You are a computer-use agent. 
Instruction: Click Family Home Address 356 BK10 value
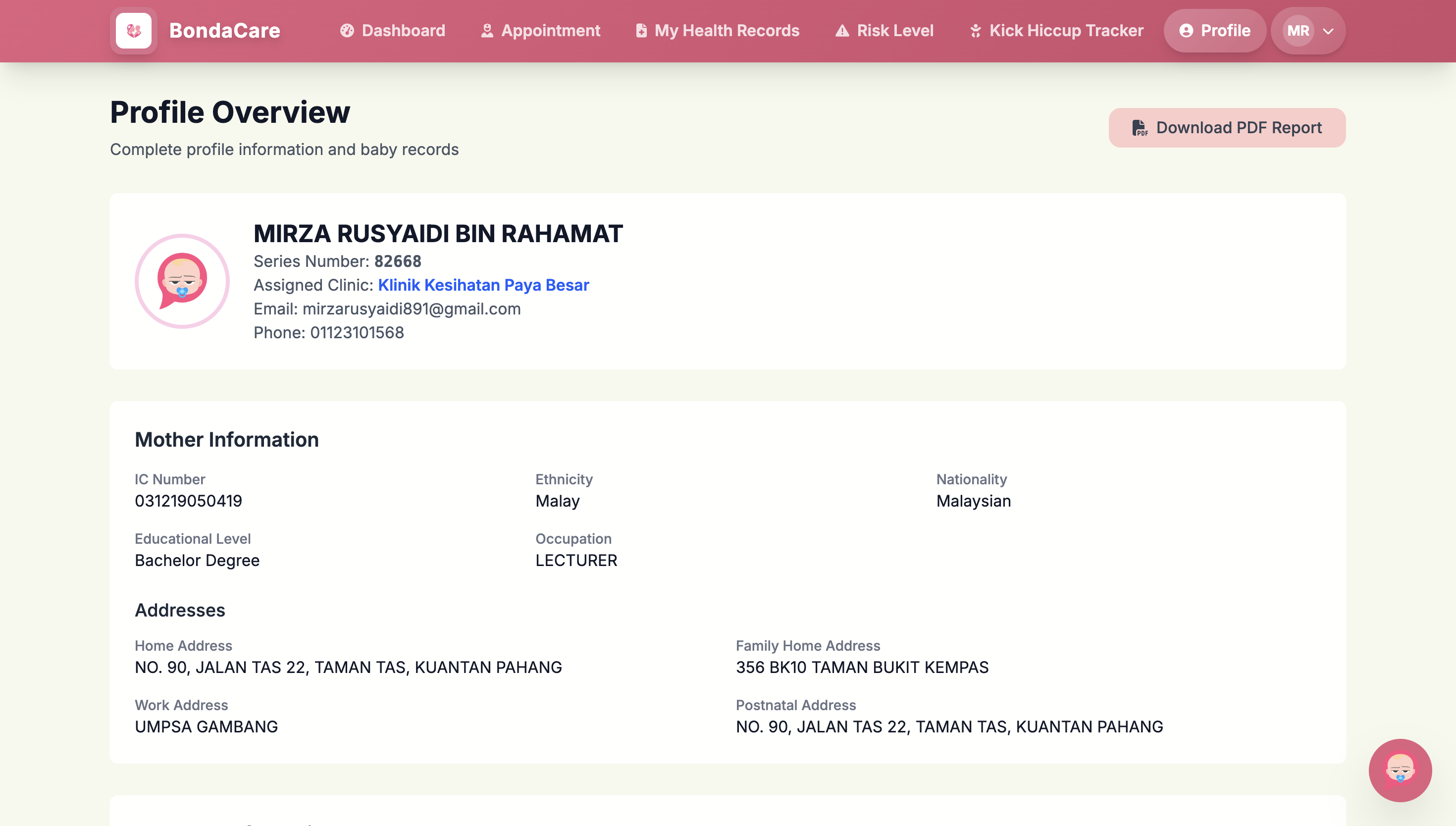pos(862,667)
